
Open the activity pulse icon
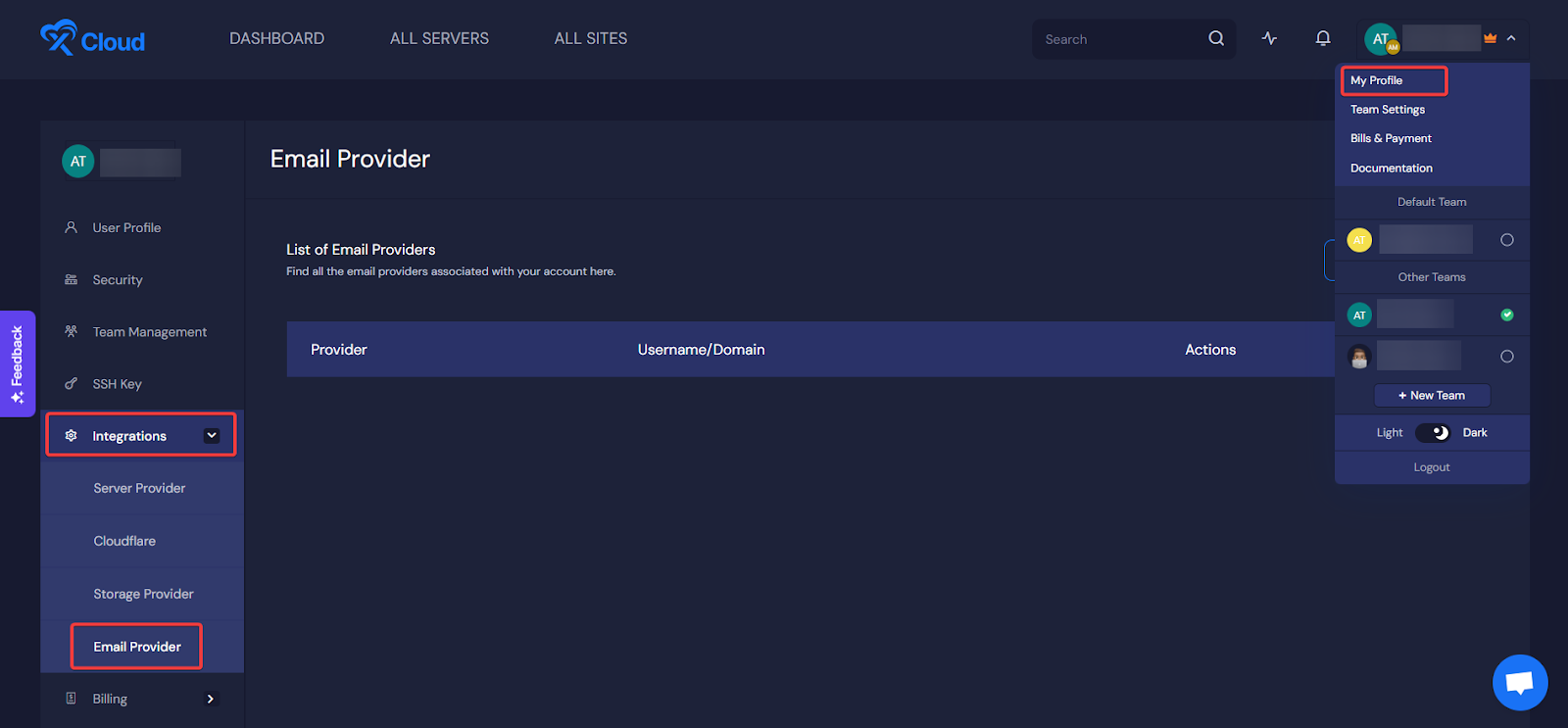click(x=1269, y=38)
